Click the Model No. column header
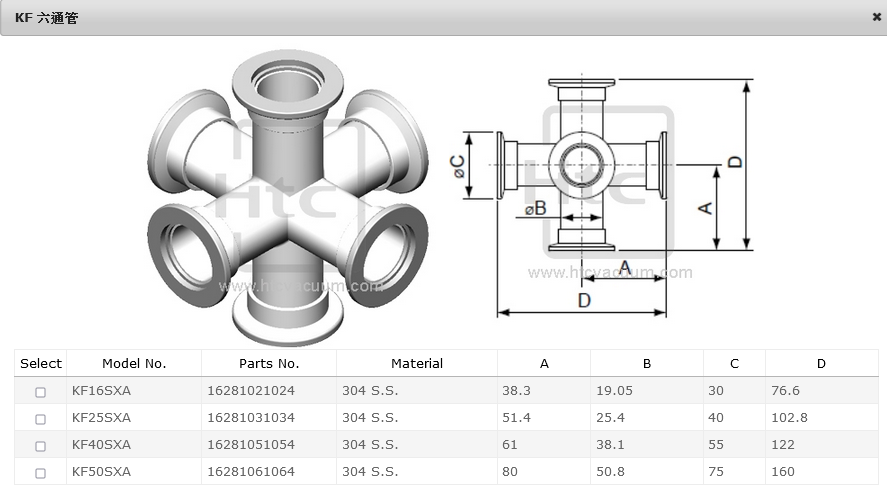 [134, 364]
